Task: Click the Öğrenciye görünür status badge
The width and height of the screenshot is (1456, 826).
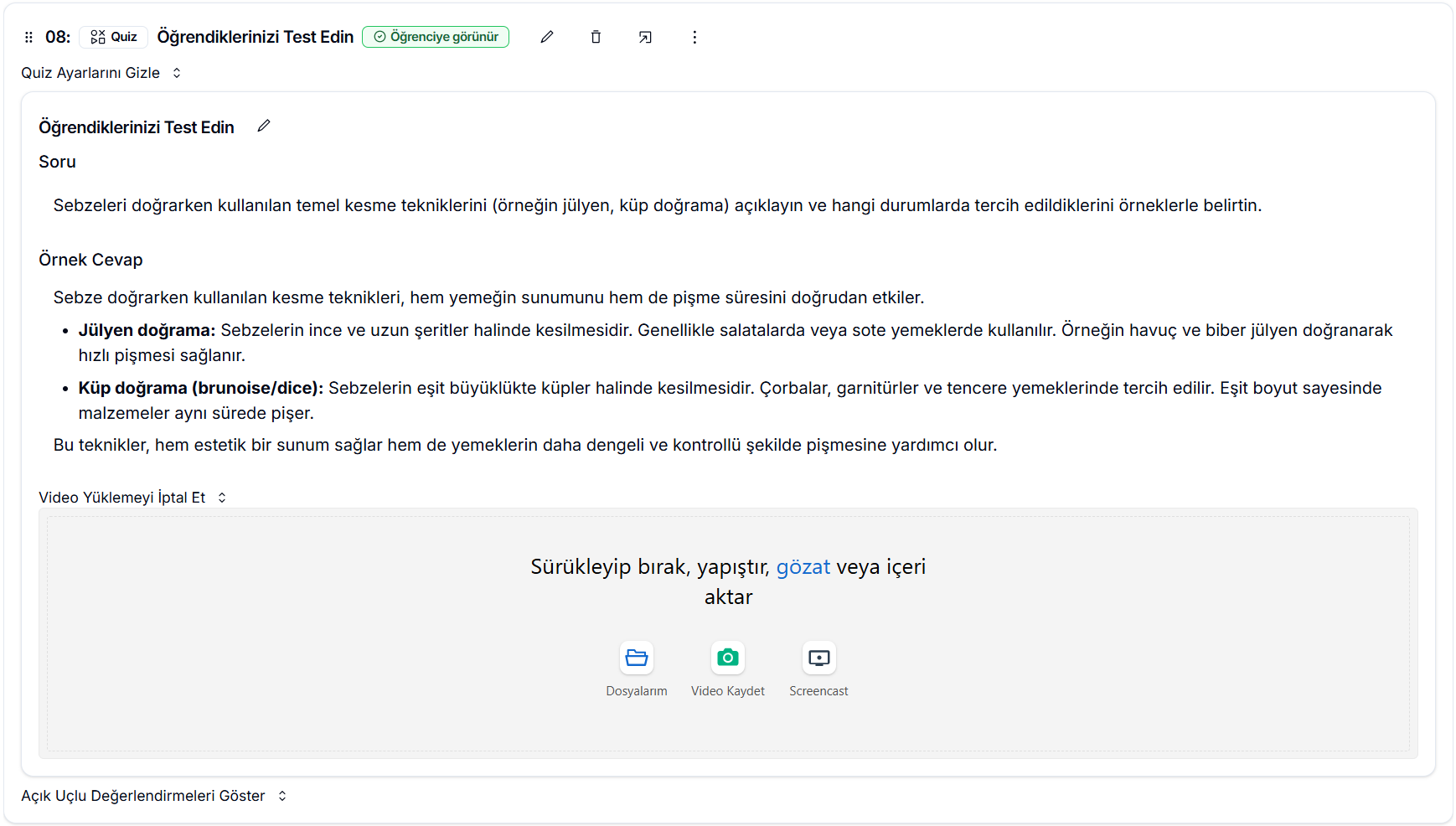Action: click(x=436, y=37)
